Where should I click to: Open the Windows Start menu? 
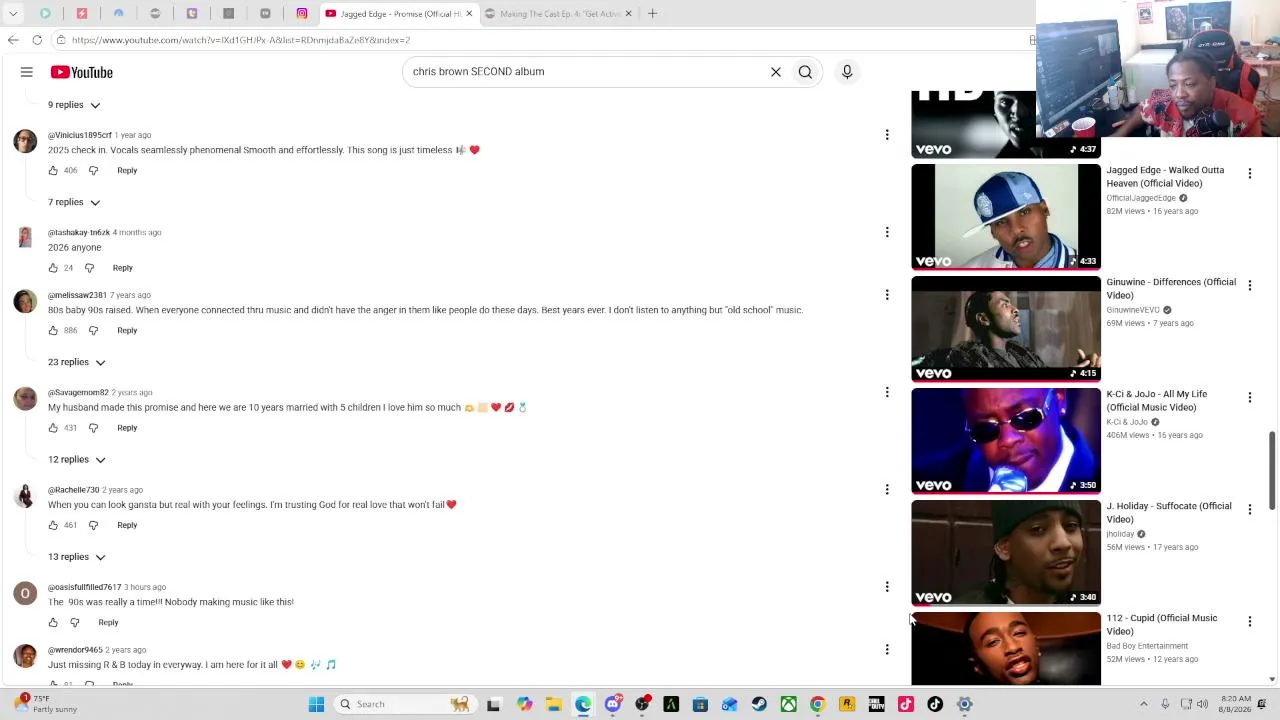[316, 704]
